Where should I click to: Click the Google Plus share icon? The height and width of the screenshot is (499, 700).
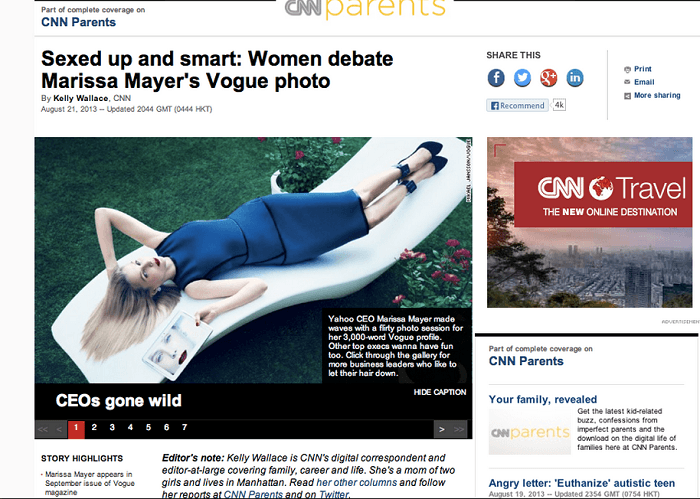click(x=549, y=78)
